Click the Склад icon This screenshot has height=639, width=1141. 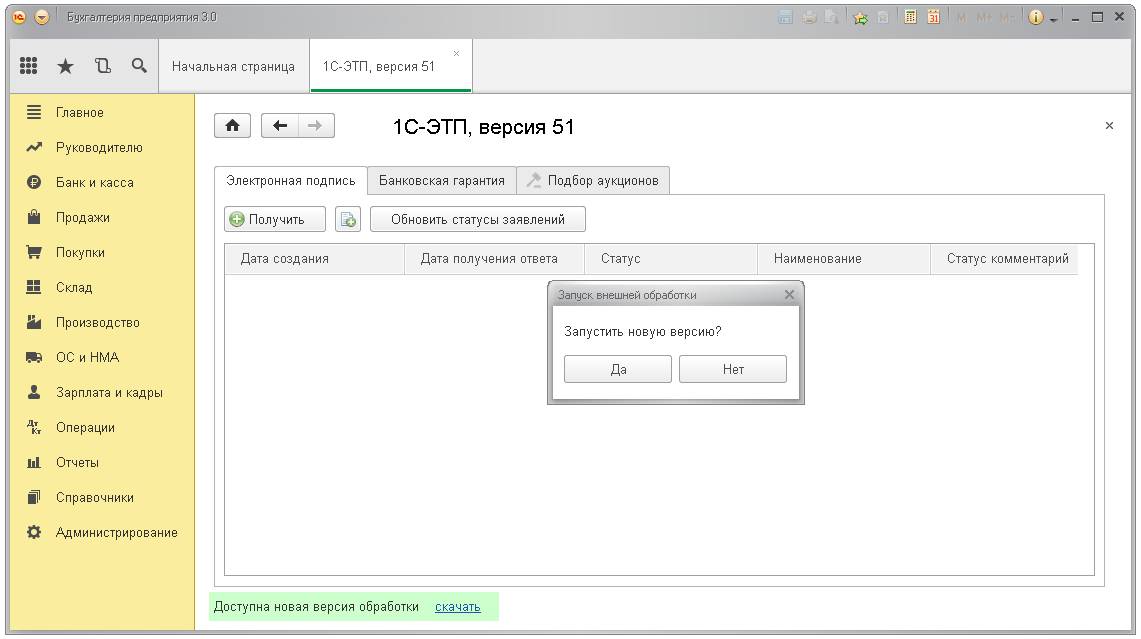[33, 287]
